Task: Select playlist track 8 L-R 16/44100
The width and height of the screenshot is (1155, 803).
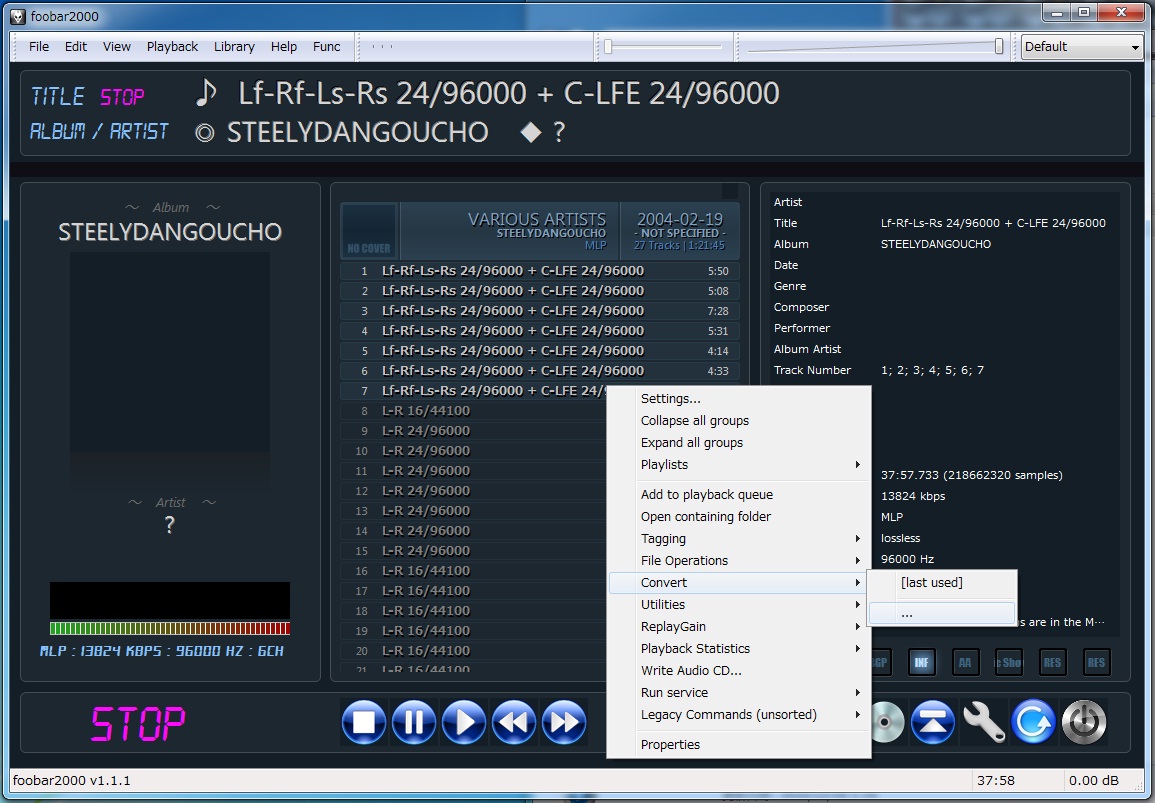Action: [x=474, y=411]
